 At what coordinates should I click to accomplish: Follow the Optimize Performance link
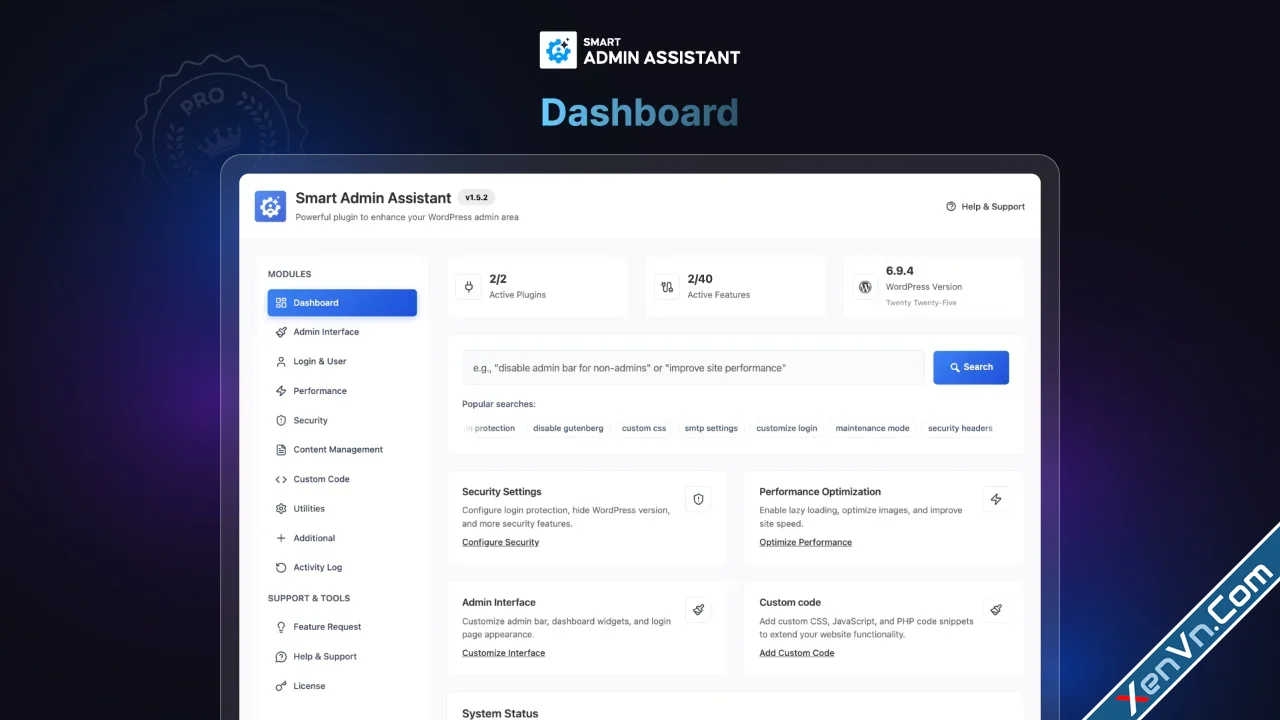(805, 542)
